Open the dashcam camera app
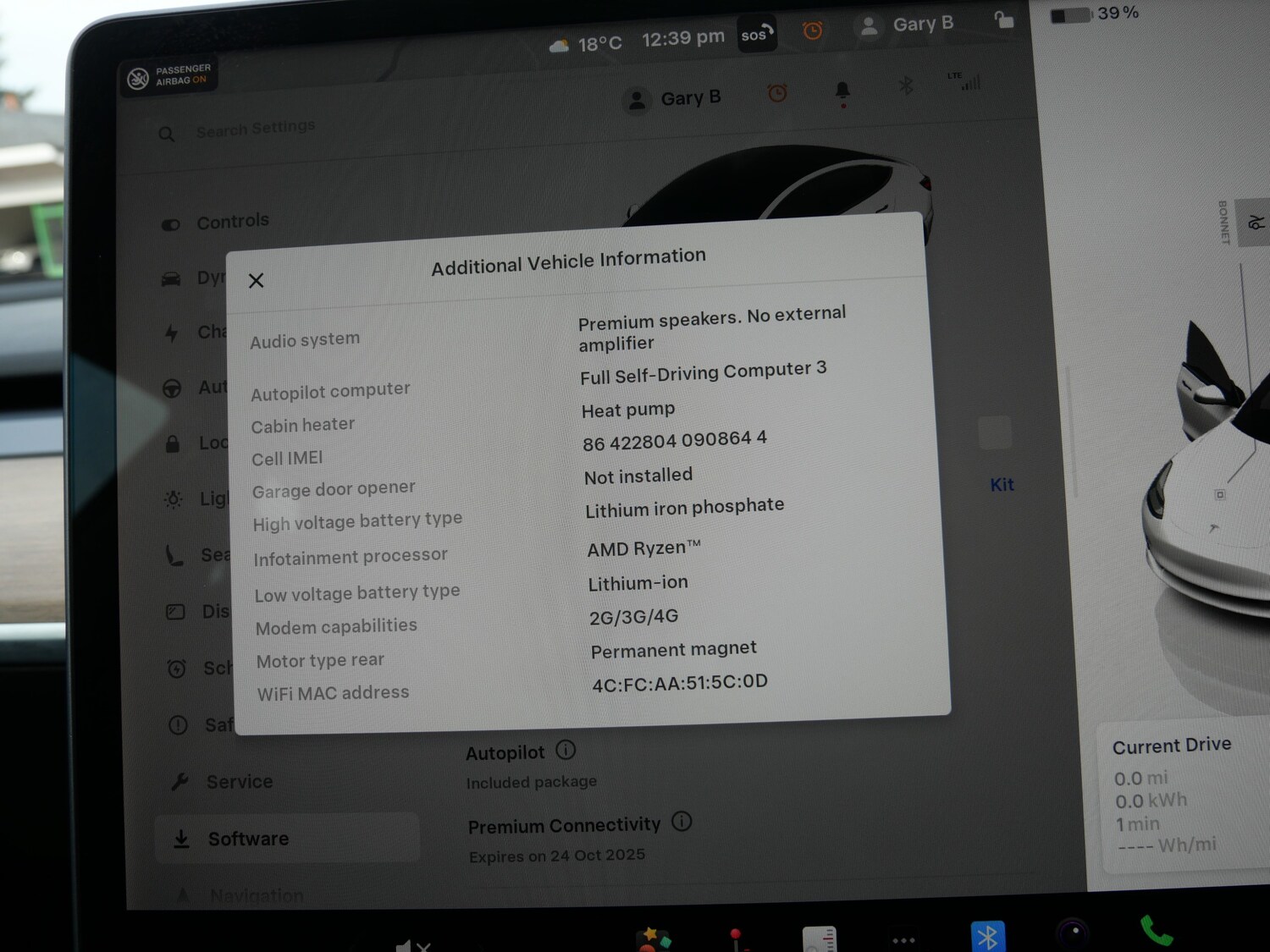Image resolution: width=1270 pixels, height=952 pixels. point(1073,933)
